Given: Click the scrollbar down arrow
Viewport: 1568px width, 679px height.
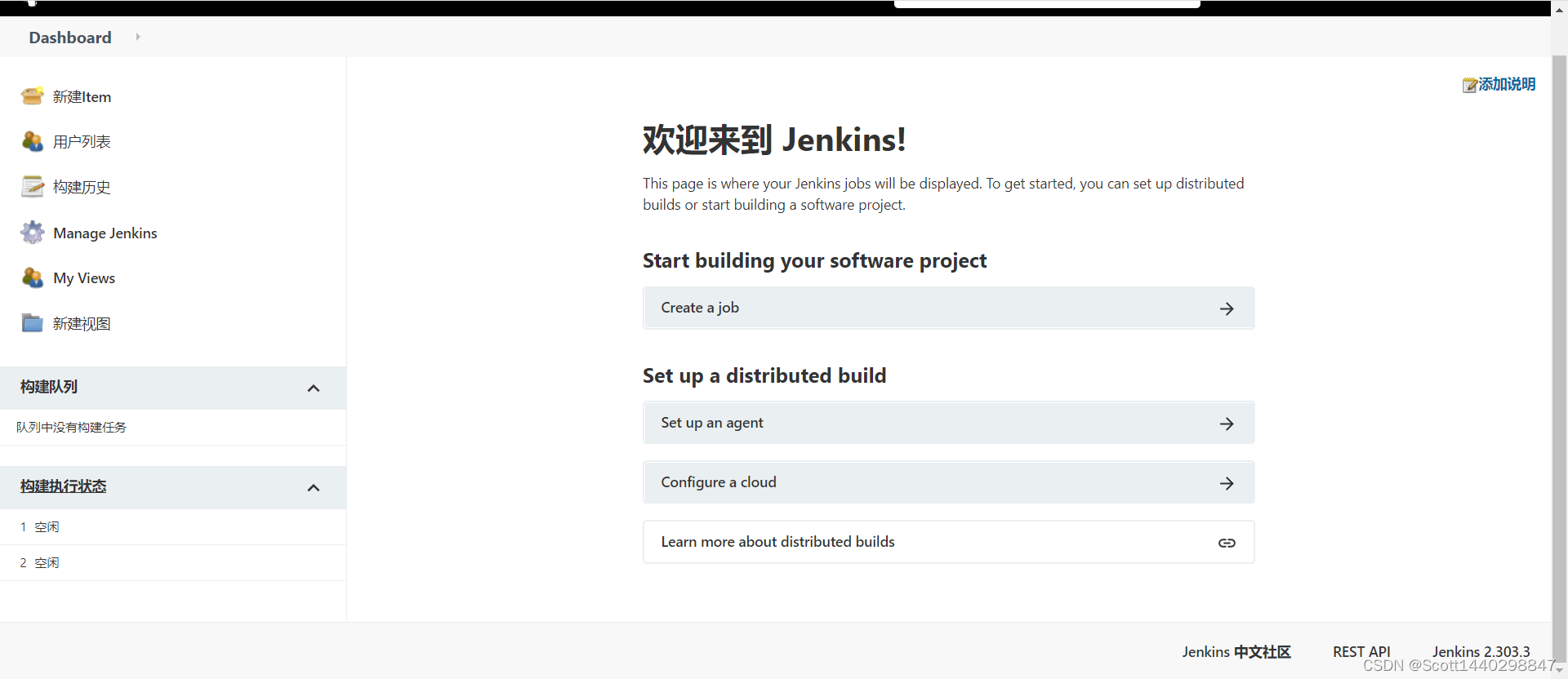Looking at the screenshot, I should (1559, 671).
